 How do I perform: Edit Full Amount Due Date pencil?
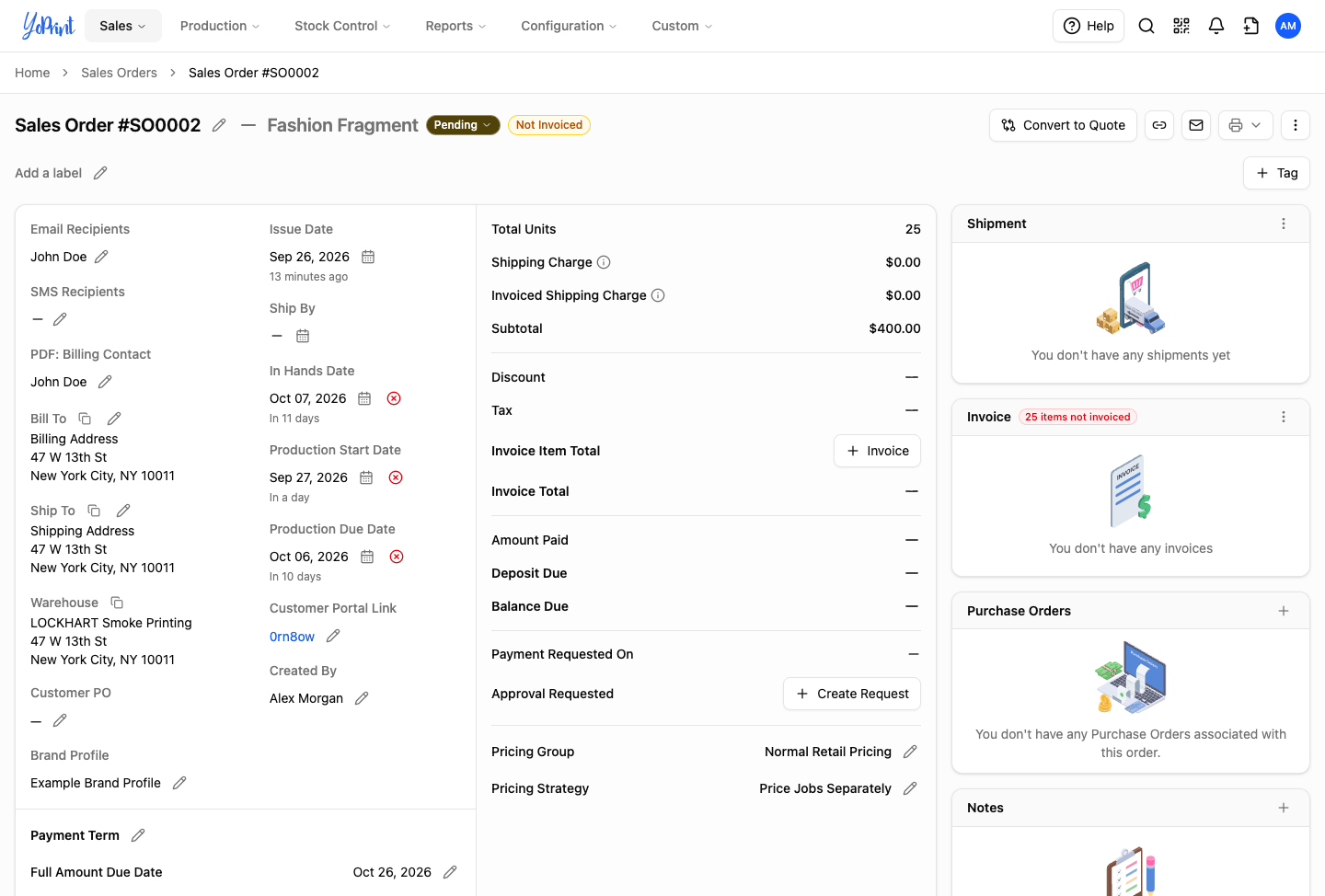pyautogui.click(x=450, y=872)
